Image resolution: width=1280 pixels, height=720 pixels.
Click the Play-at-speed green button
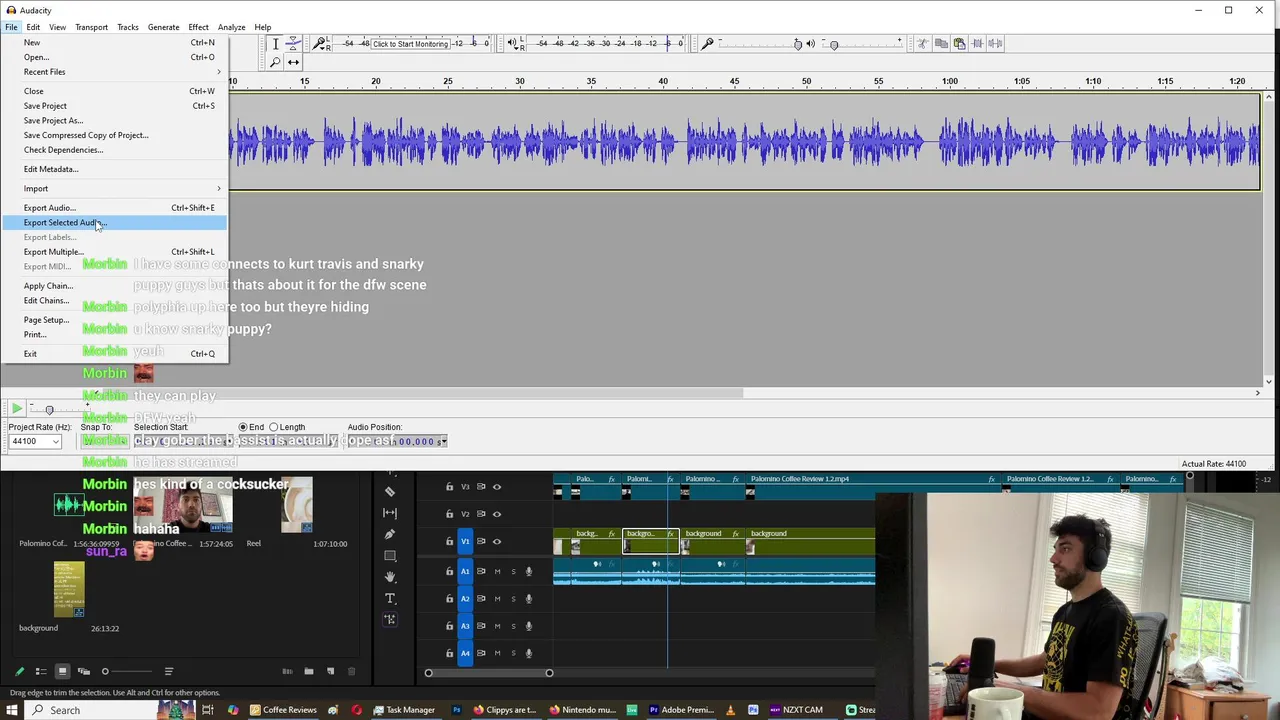(x=17, y=409)
